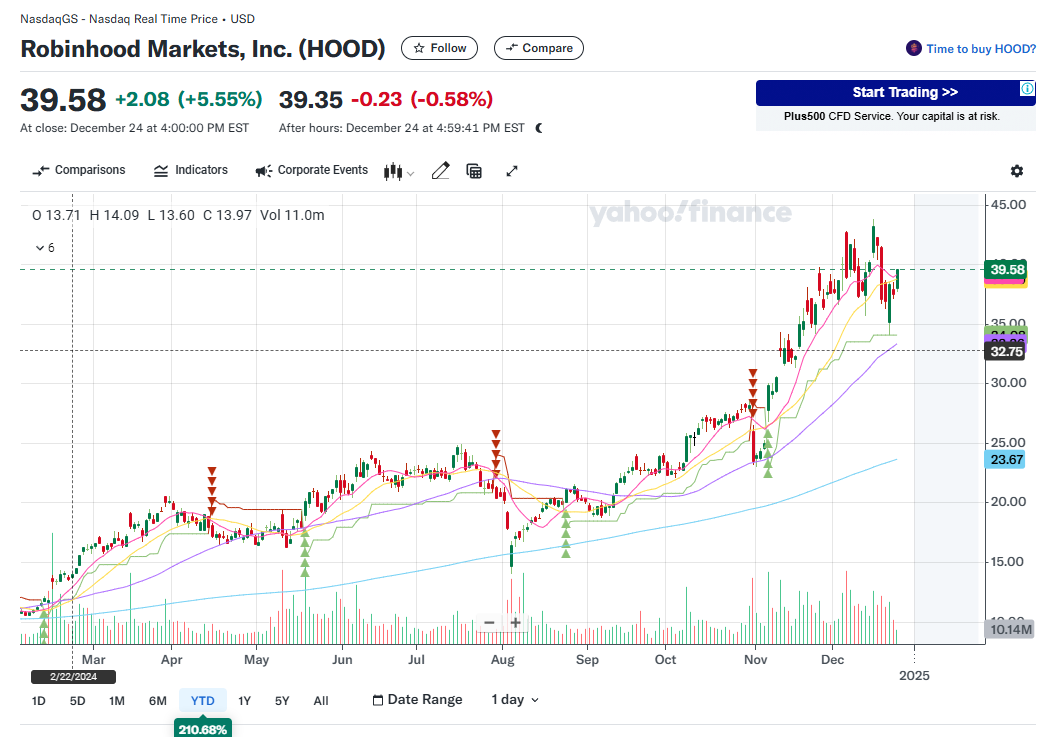
Task: Click the ad info icon
Action: pyautogui.click(x=1027, y=88)
